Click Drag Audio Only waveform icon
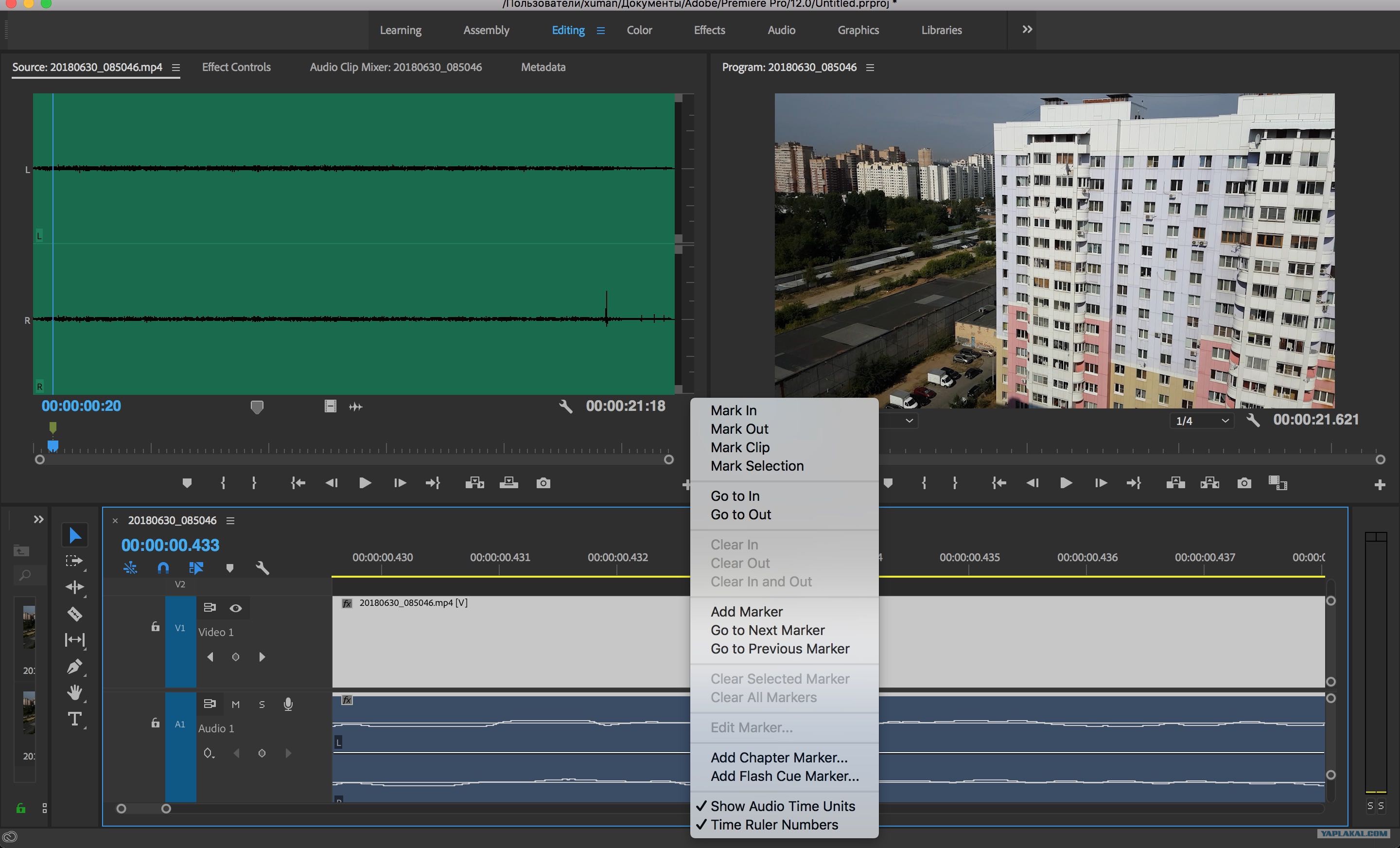Viewport: 1400px width, 848px height. click(x=356, y=406)
